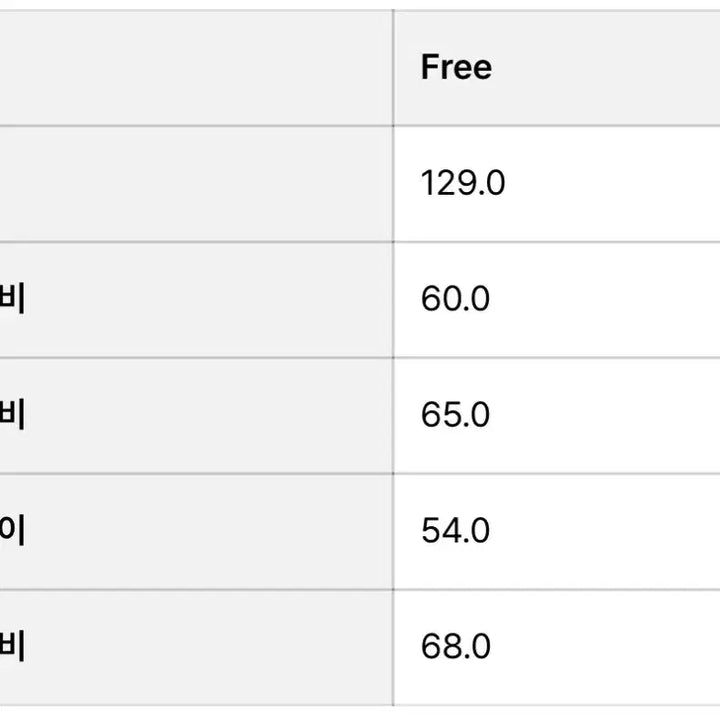Image resolution: width=720 pixels, height=720 pixels.
Task: Click the 60.0 measurement value
Action: [455, 299]
